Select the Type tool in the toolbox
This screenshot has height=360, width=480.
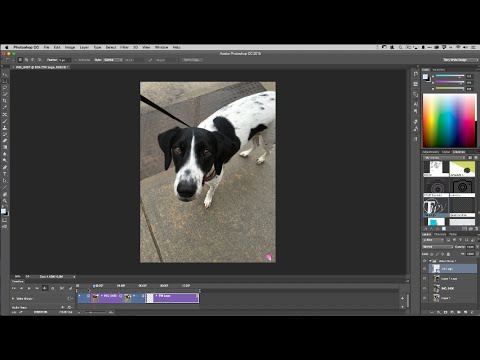(x=5, y=174)
